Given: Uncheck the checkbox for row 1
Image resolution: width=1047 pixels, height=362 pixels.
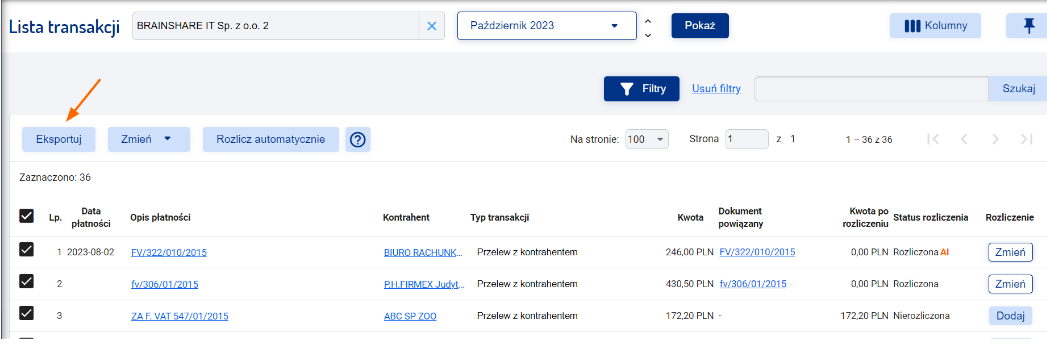Looking at the screenshot, I should tap(27, 250).
